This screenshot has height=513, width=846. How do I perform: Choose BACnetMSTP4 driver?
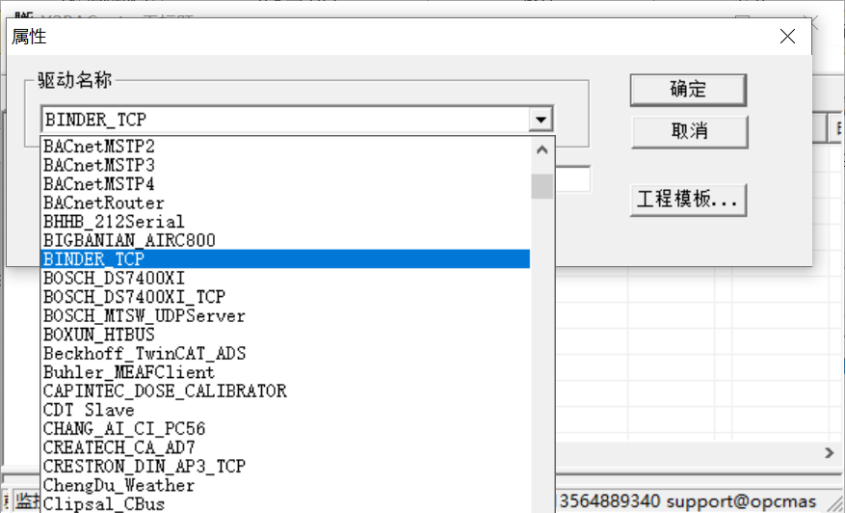pyautogui.click(x=285, y=184)
